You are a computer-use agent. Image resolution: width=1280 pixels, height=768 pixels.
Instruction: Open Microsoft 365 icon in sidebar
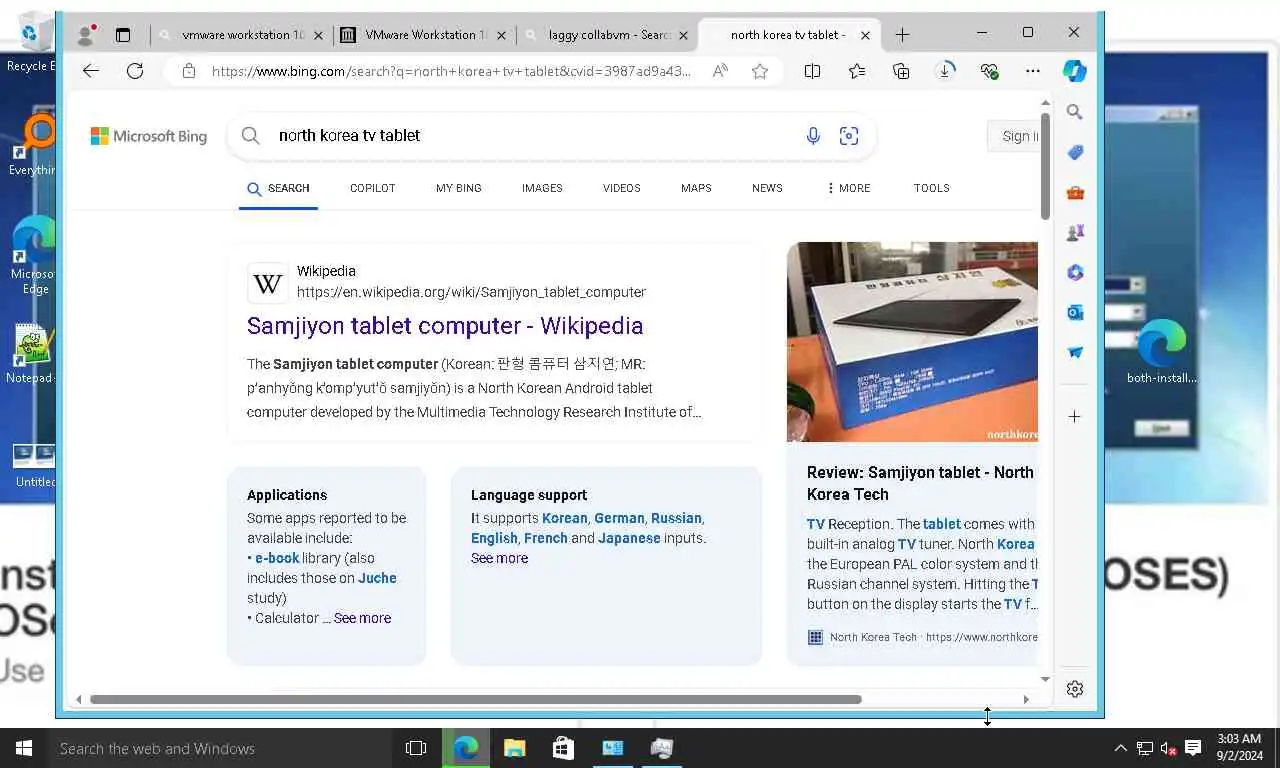[x=1075, y=272]
